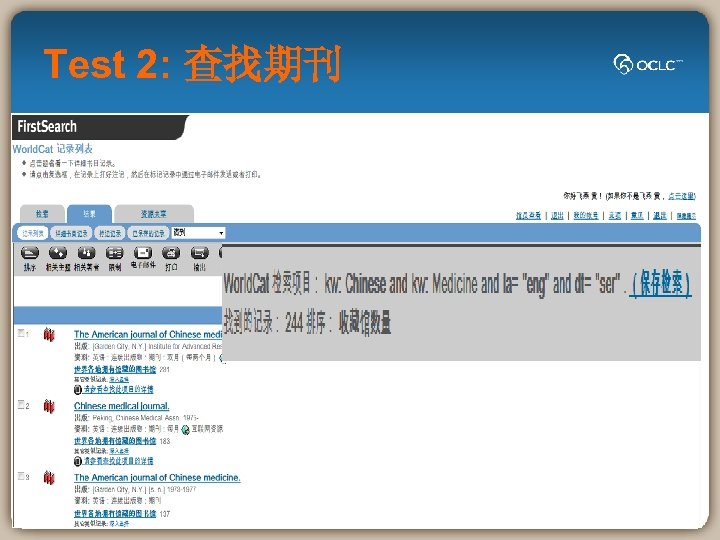This screenshot has width=720, height=540.
Task: Select the 结果 results tab
Action: point(89,214)
